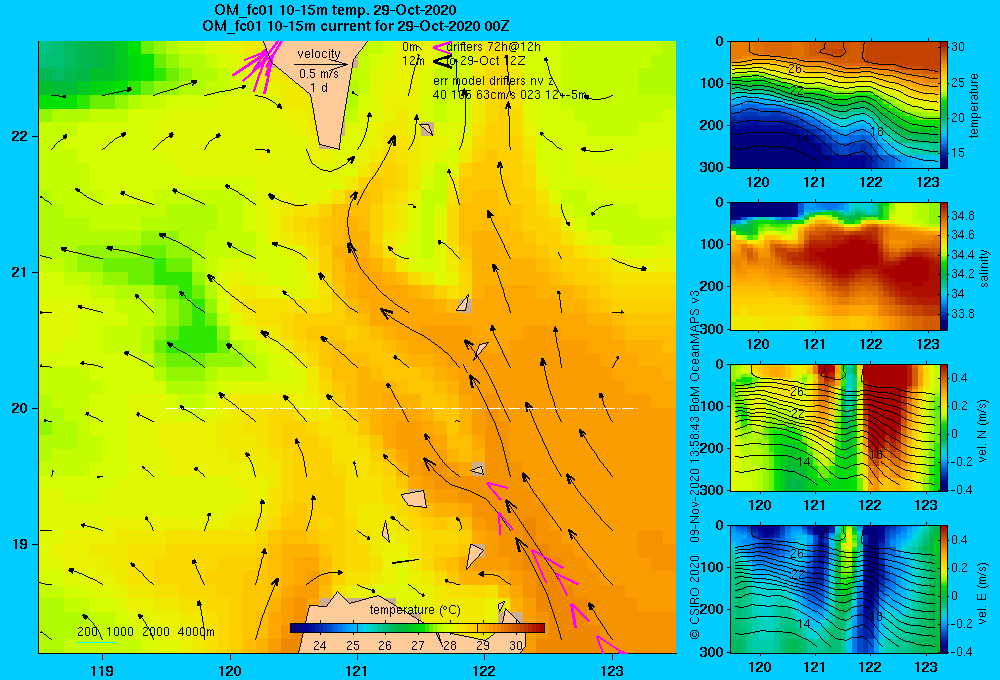Click the 30 tick on the temperature section color bar
This screenshot has height=680, width=1000.
pyautogui.click(x=958, y=47)
